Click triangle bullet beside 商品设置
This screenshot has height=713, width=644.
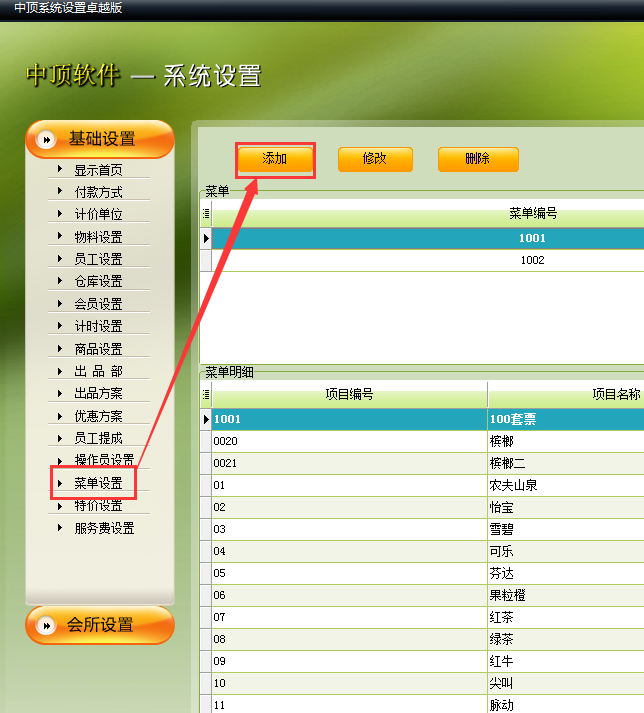(x=60, y=348)
